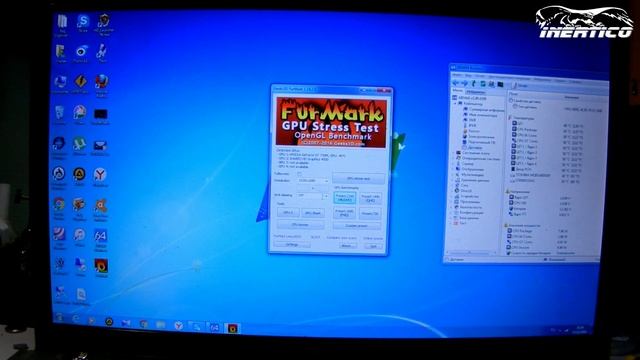
Task: Select Сеть in AIDA64 tree
Action: click(x=462, y=185)
